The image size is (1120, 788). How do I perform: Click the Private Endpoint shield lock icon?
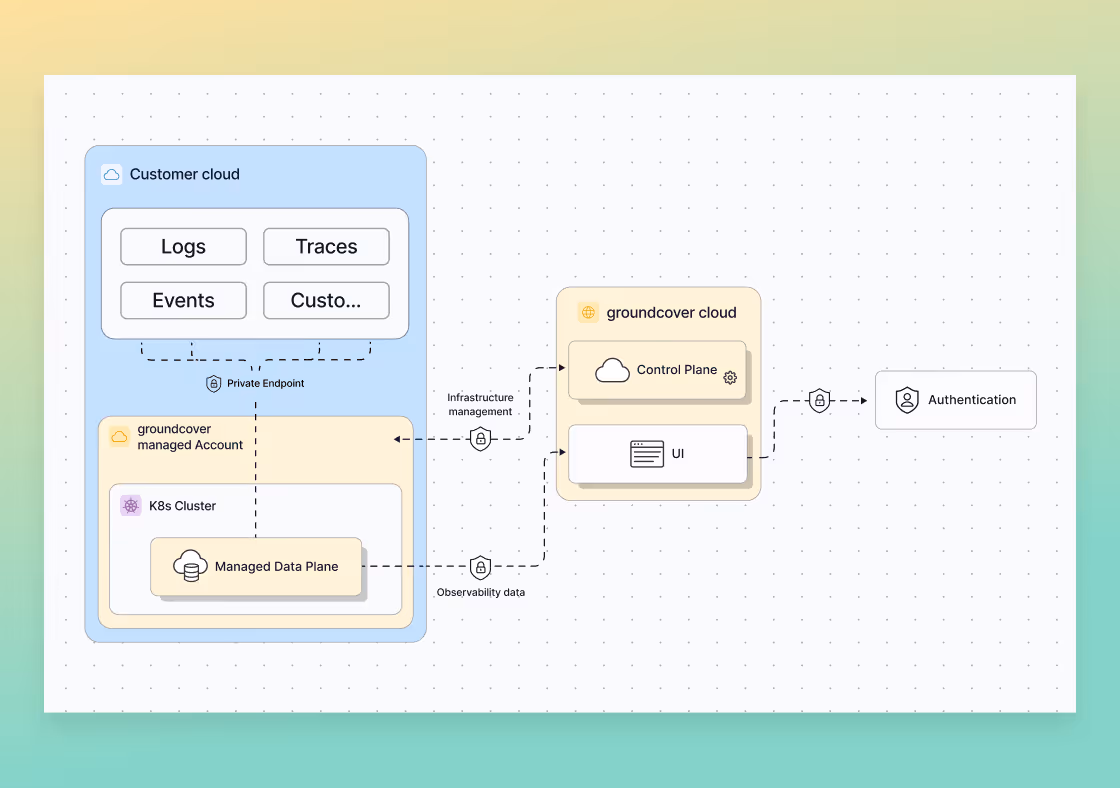click(214, 384)
